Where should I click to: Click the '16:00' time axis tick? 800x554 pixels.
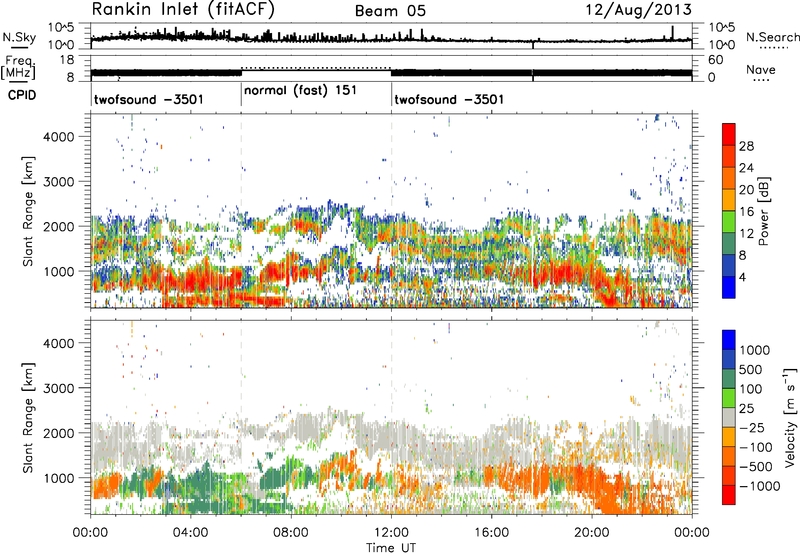coord(491,533)
